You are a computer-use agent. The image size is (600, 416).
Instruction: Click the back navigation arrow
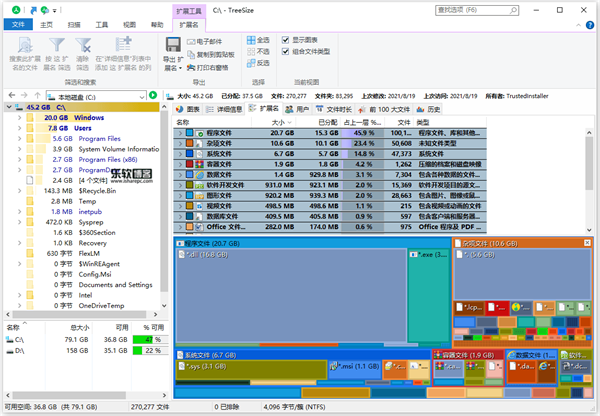(x=11, y=95)
